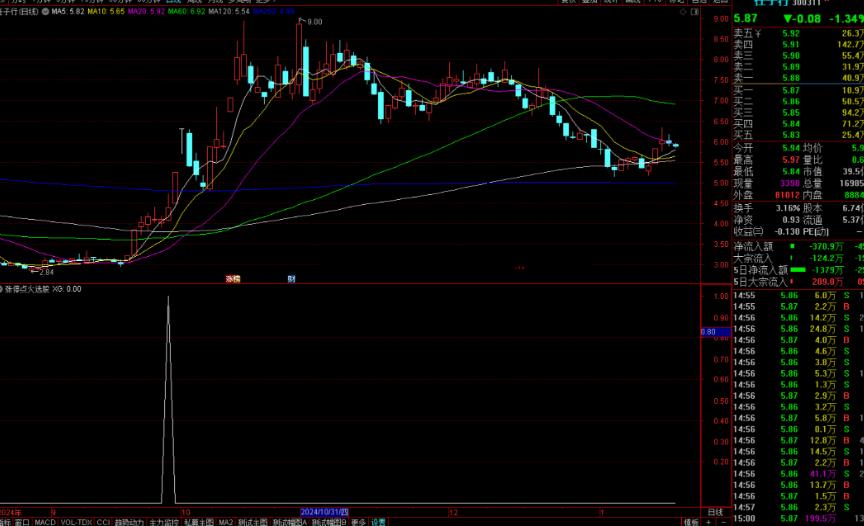Click the 收益 -0.130 value
This screenshot has height=526, width=864.
(x=787, y=231)
